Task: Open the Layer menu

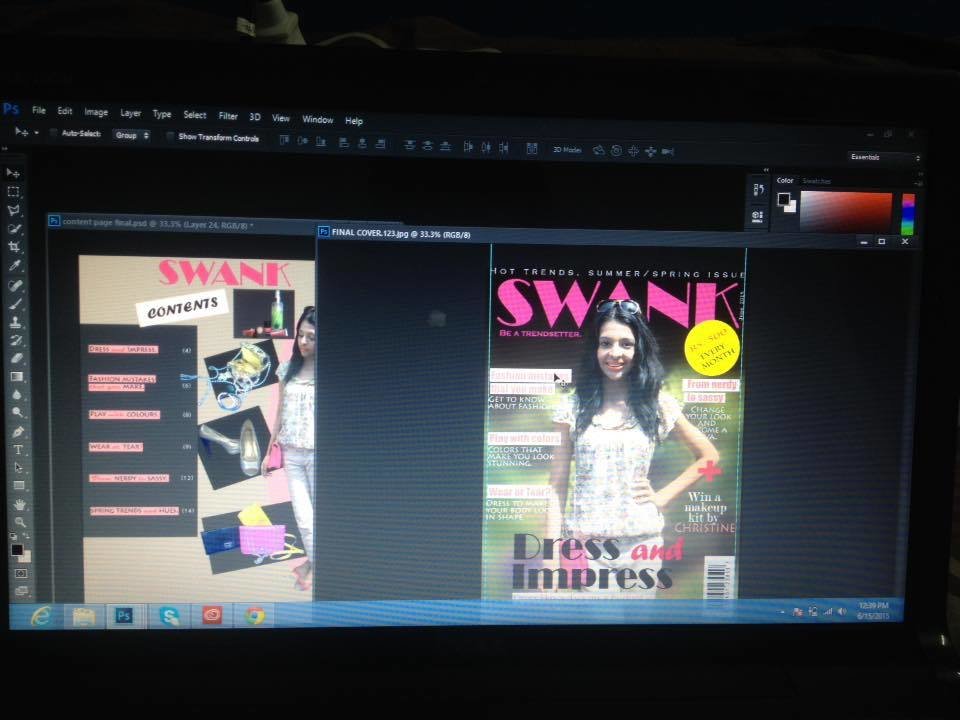Action: pos(130,113)
